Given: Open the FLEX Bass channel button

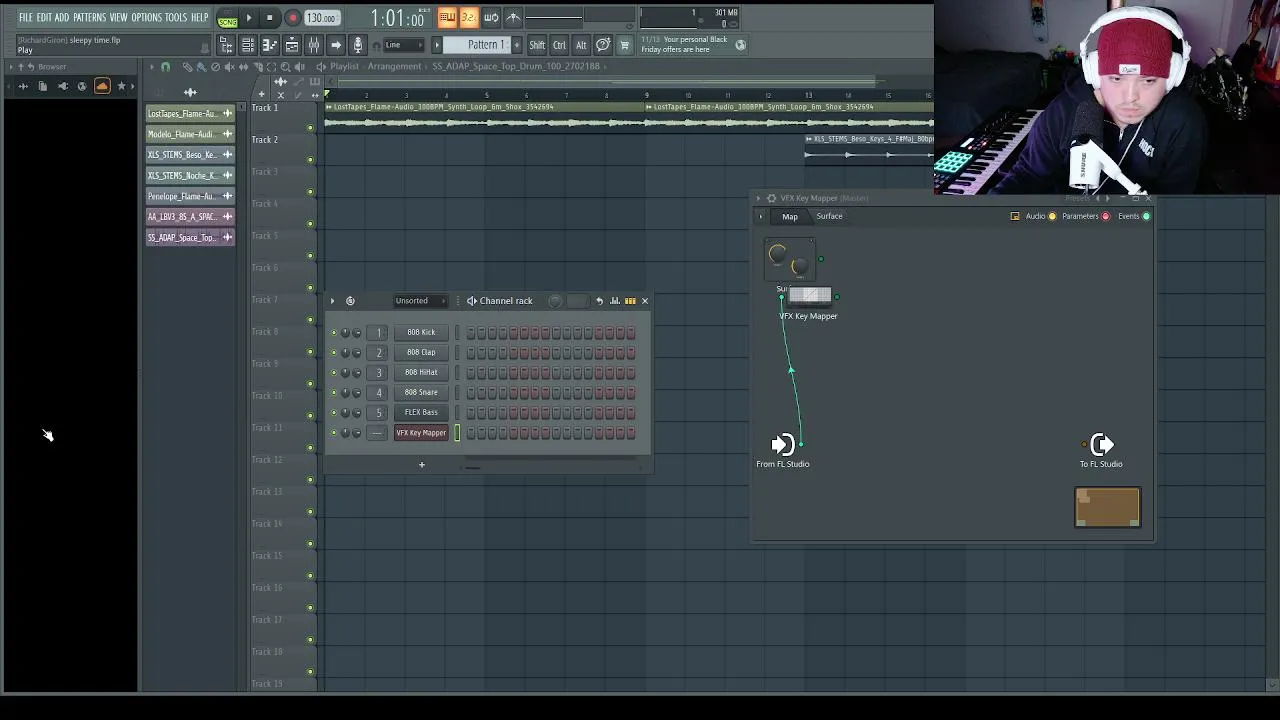Looking at the screenshot, I should pyautogui.click(x=421, y=412).
